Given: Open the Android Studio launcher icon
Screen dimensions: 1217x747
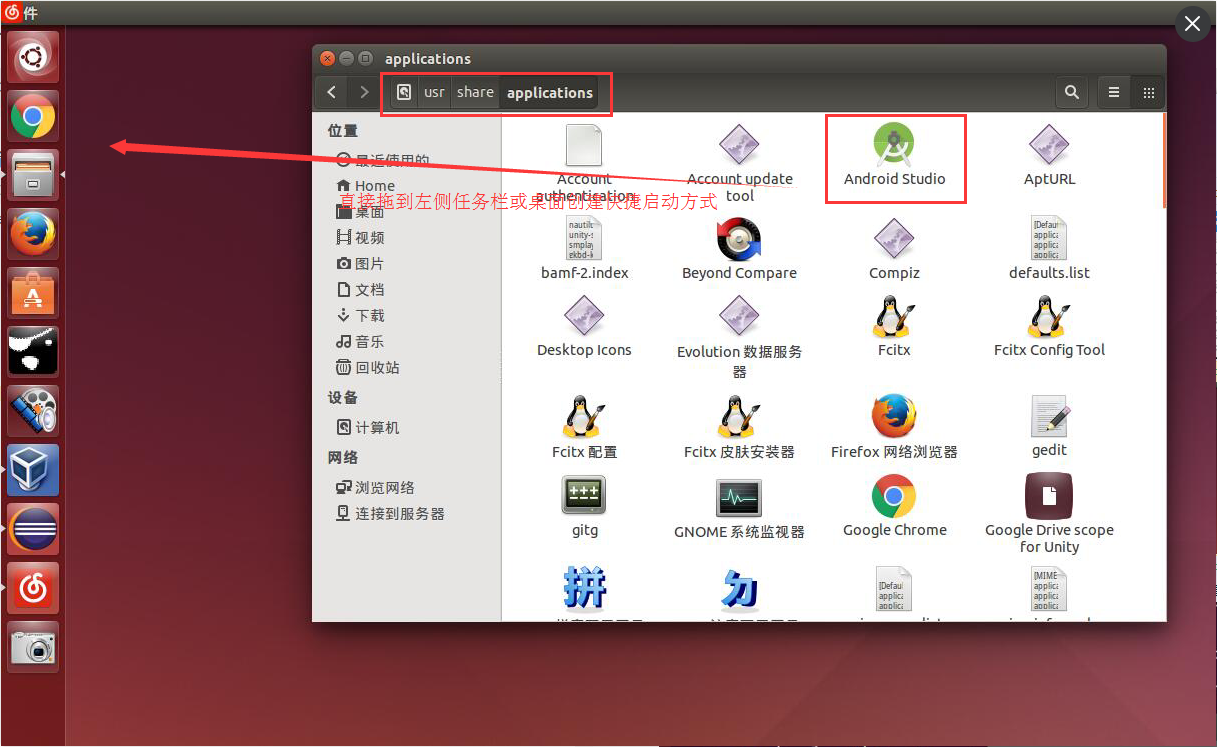Looking at the screenshot, I should point(894,146).
